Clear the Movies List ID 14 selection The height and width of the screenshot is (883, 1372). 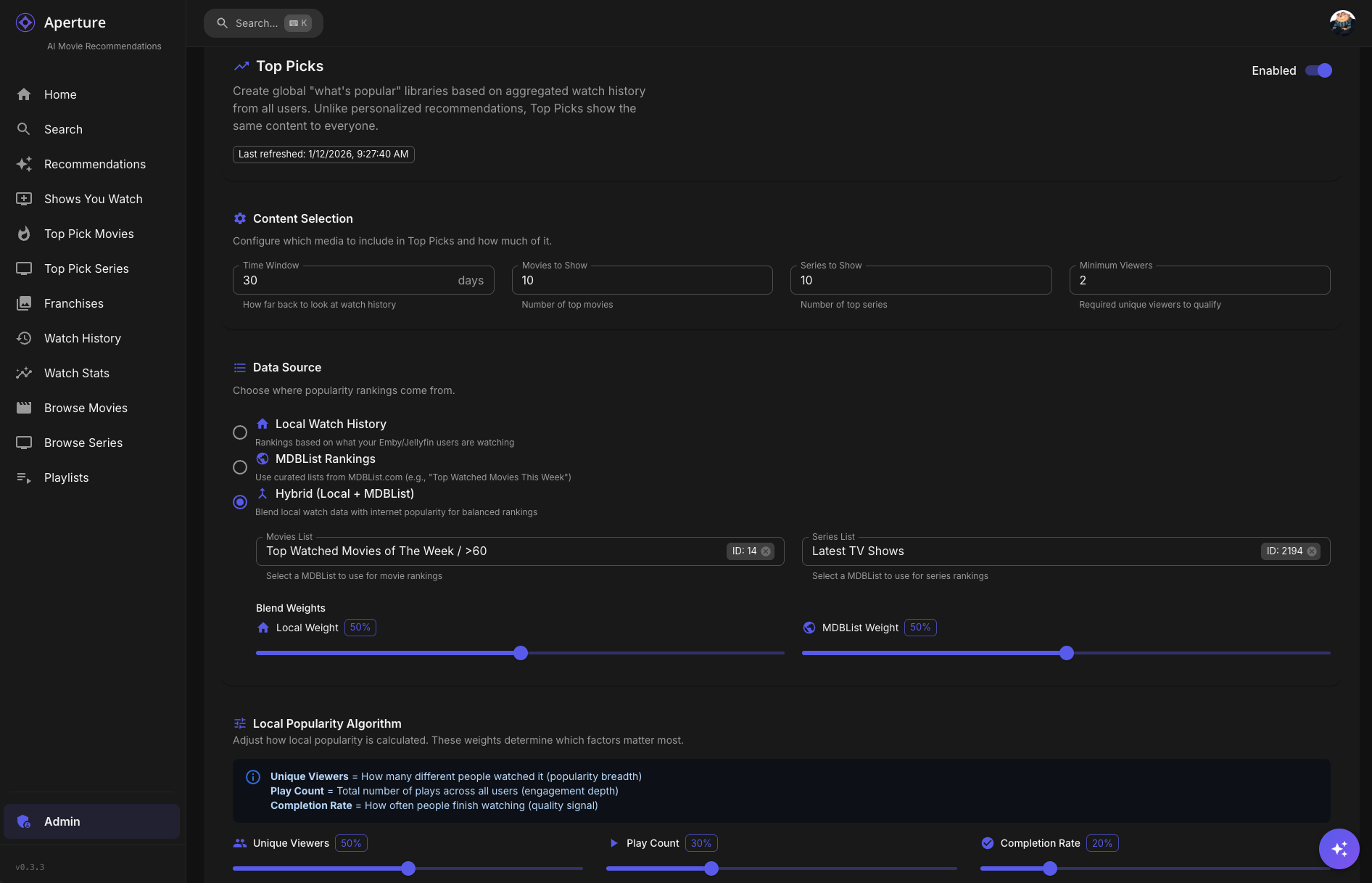coord(766,551)
